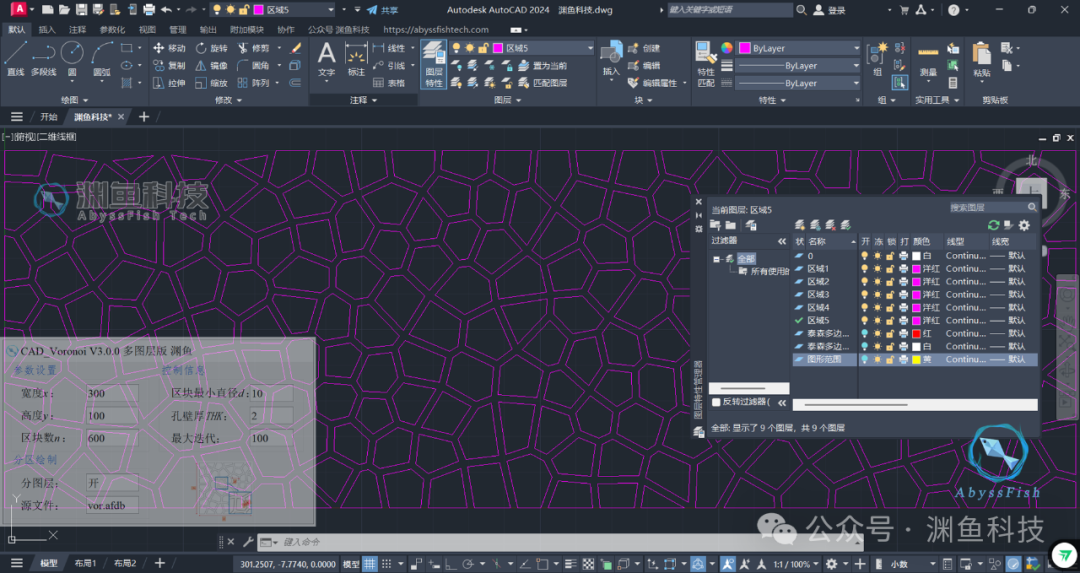Click the 圆角 fillet tool
Viewport: 1080px width, 573px height.
pos(253,65)
